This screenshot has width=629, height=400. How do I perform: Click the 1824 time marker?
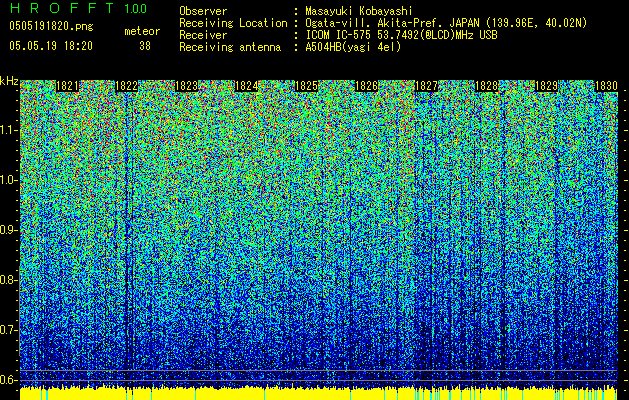coord(246,86)
